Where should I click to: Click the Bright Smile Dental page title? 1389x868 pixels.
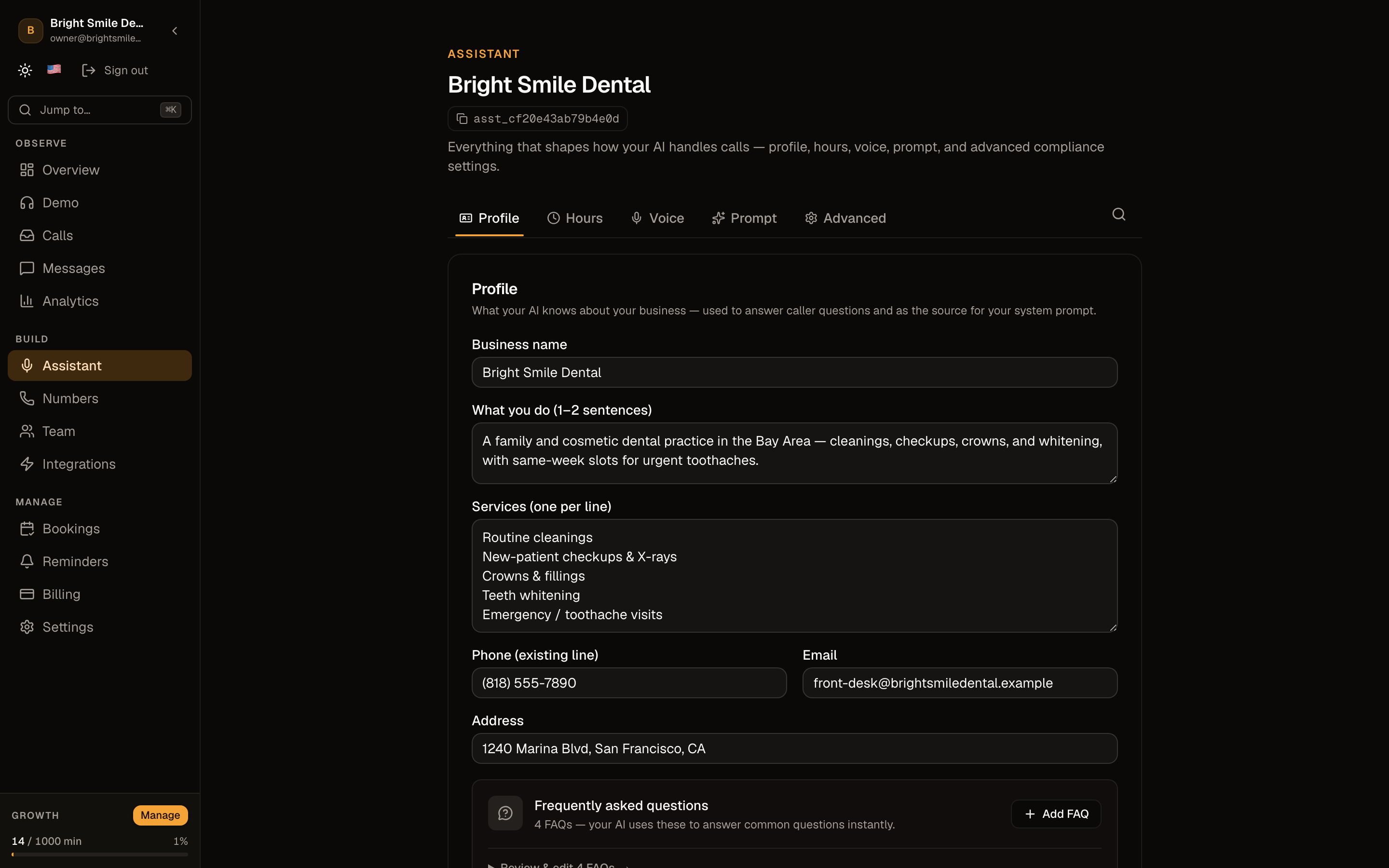tap(549, 85)
